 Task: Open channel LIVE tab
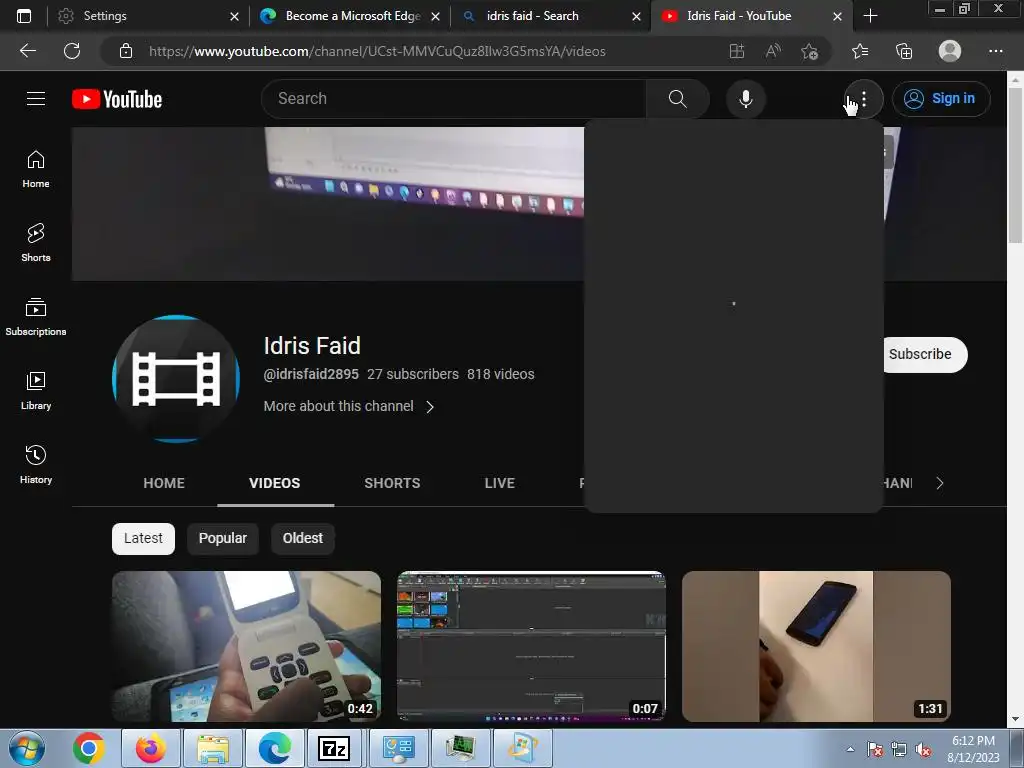tap(500, 483)
